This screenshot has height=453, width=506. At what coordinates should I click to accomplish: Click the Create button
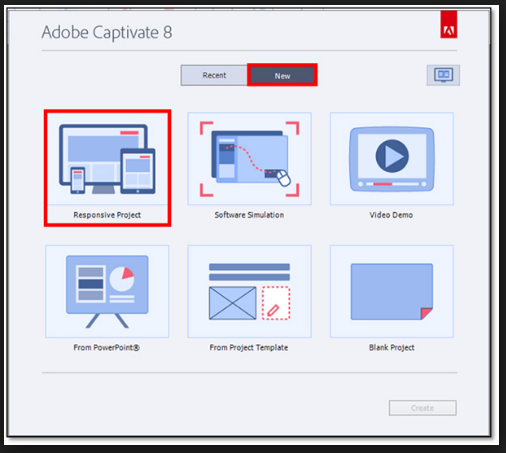click(x=422, y=408)
